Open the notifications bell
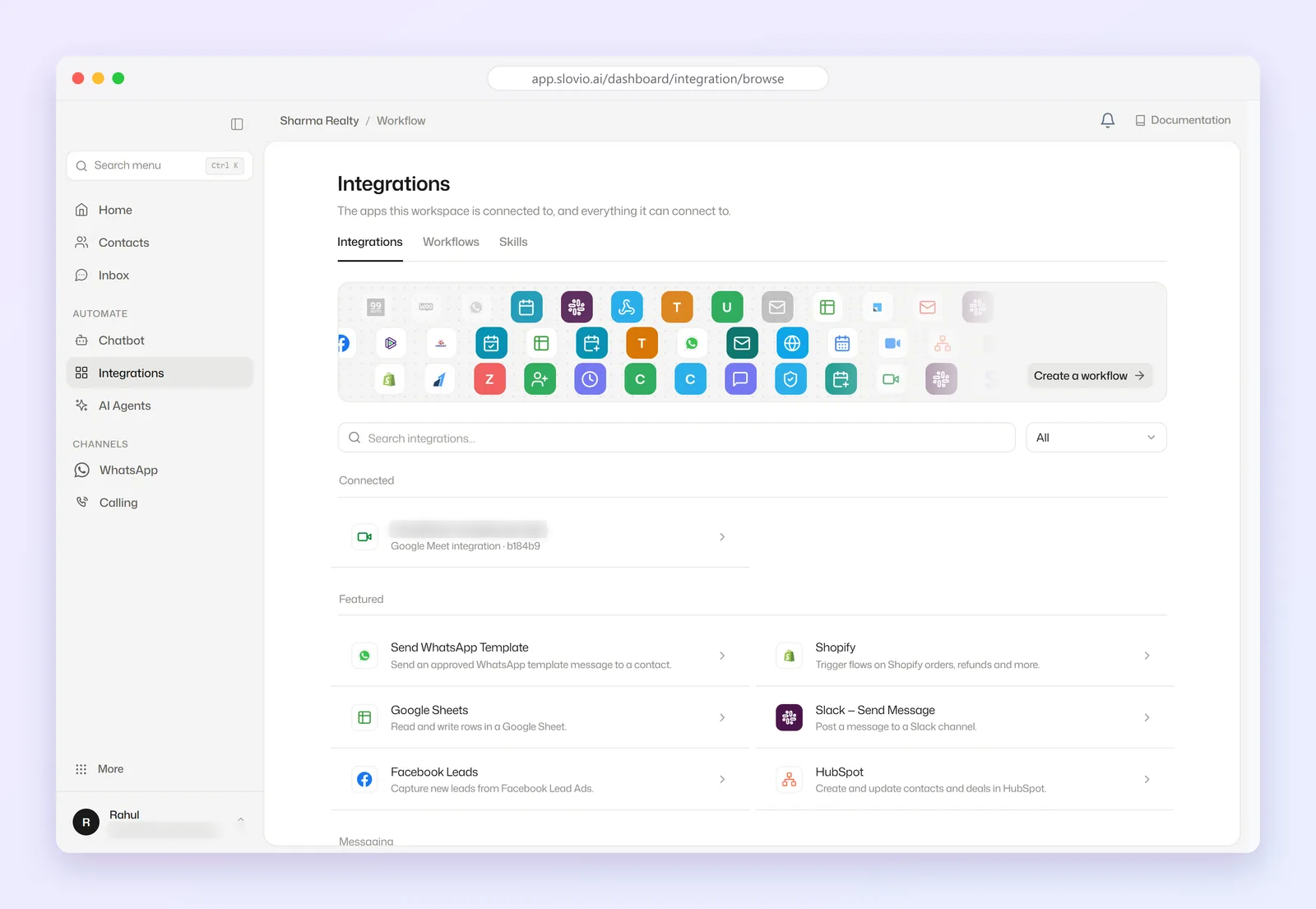The image size is (1316, 909). (1108, 120)
